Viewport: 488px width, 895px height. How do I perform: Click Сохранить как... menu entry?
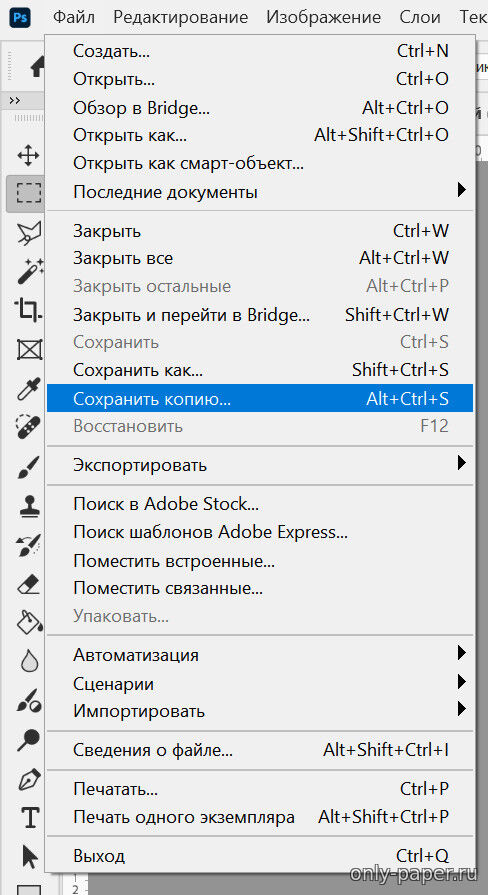point(260,370)
